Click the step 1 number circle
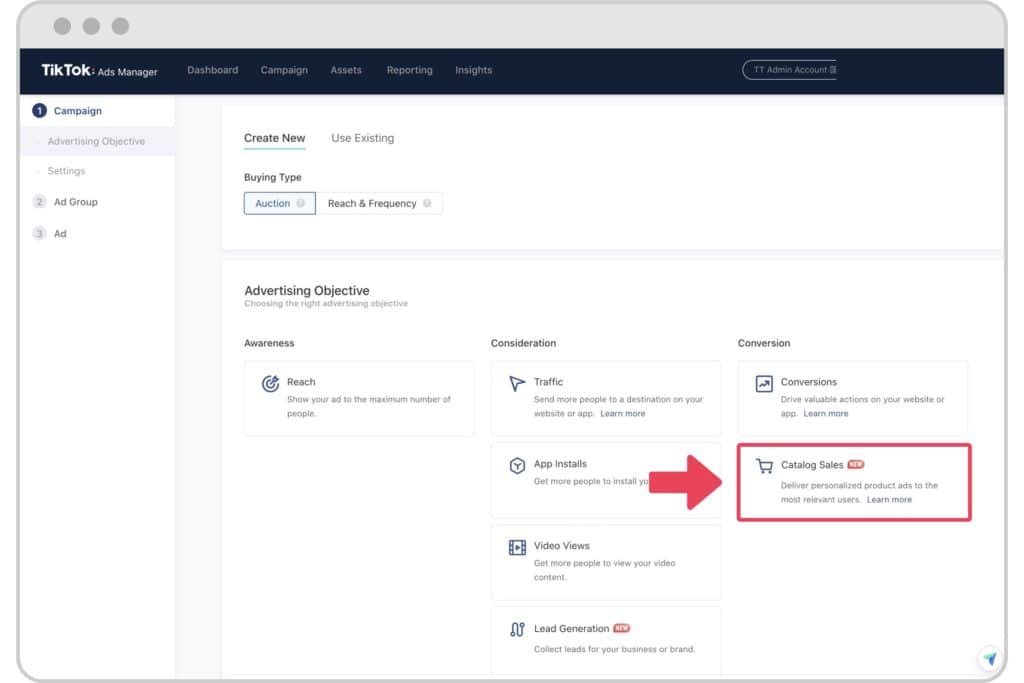Image resolution: width=1024 pixels, height=683 pixels. point(39,111)
